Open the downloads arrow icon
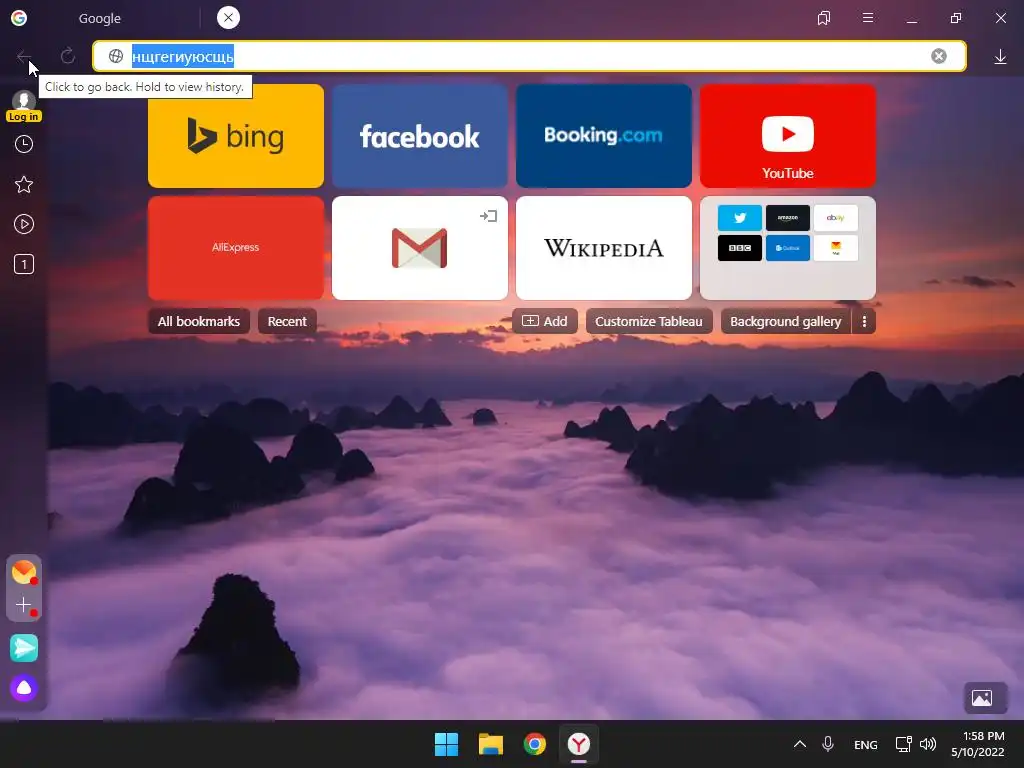Image resolution: width=1024 pixels, height=768 pixels. coord(1000,57)
